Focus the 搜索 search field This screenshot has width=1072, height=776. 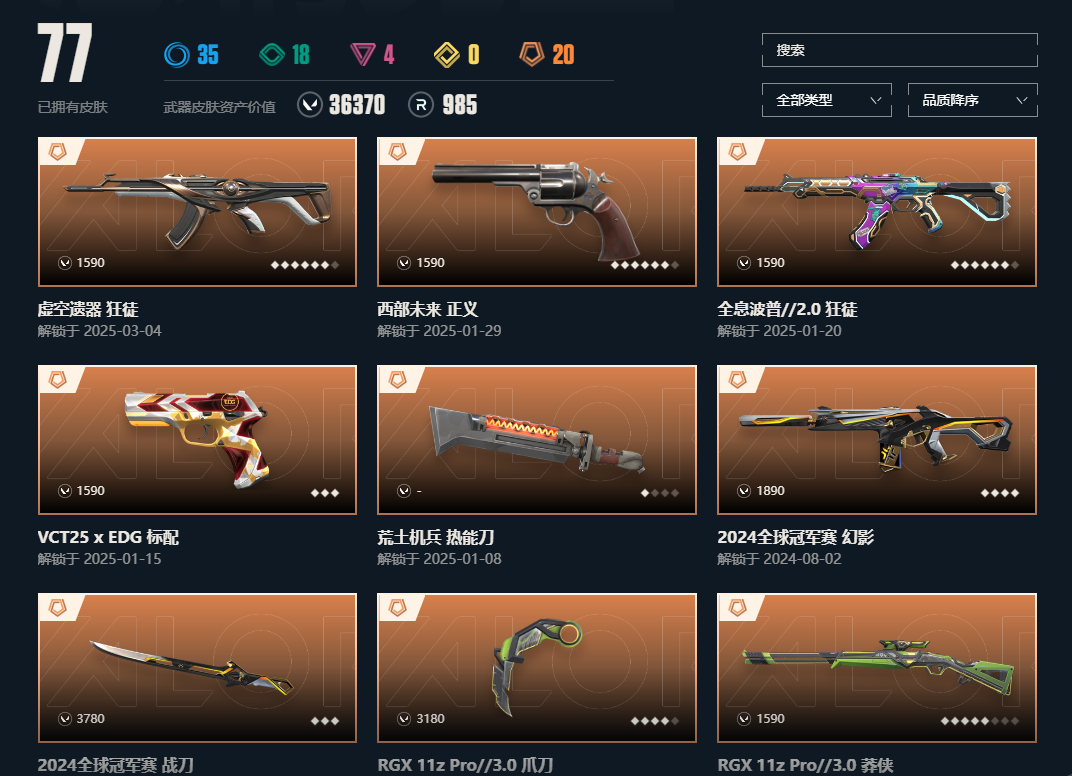pos(900,50)
